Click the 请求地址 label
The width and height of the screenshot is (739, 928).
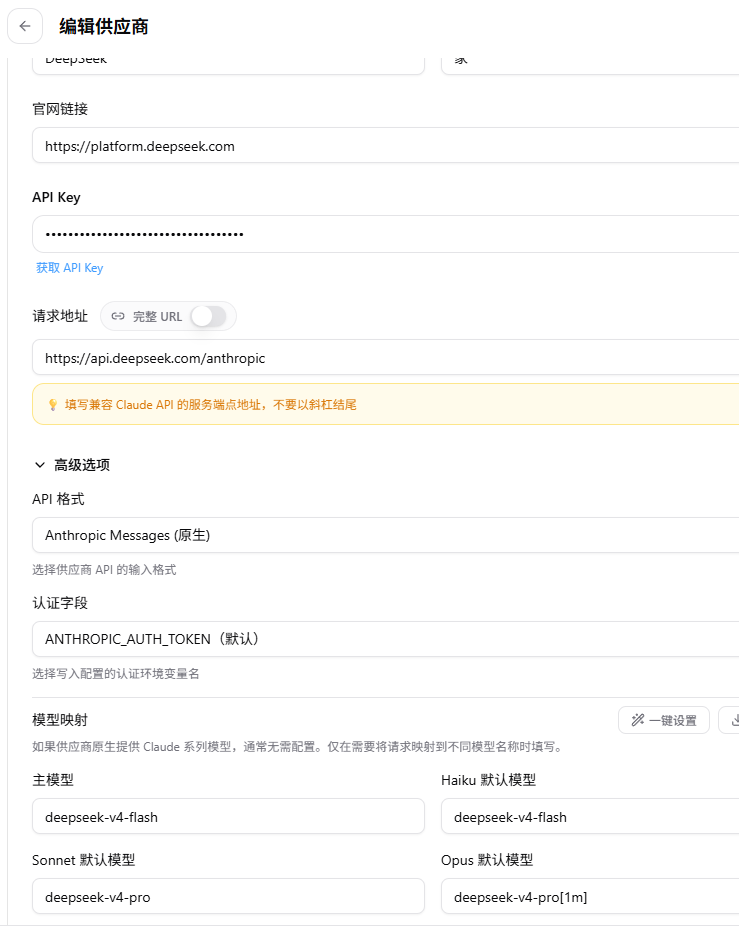[x=60, y=316]
